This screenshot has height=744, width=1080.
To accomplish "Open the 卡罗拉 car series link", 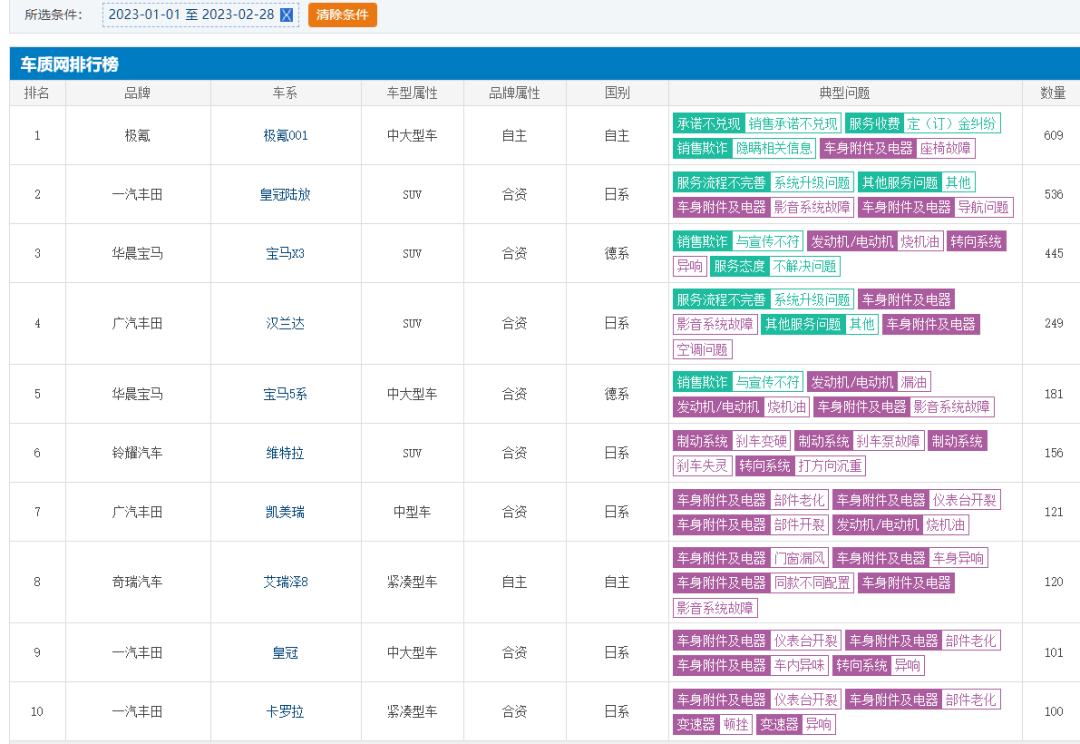I will (x=285, y=712).
